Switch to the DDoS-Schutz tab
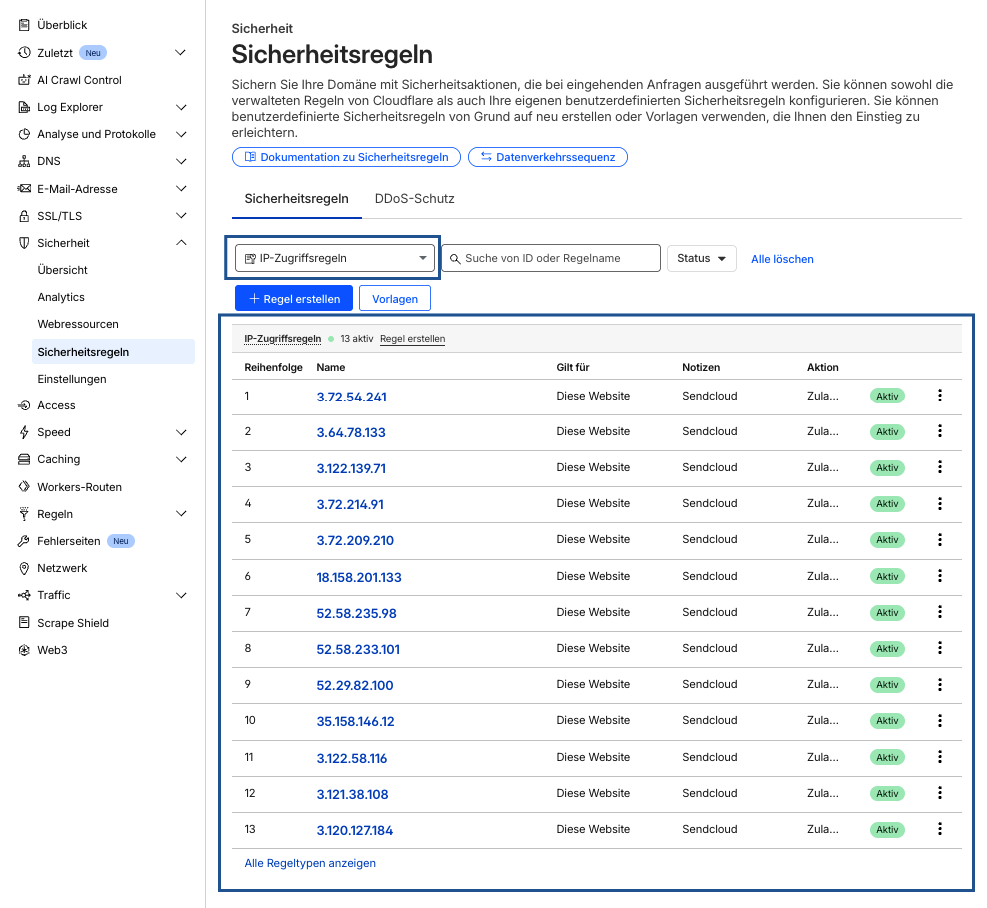This screenshot has width=987, height=908. [414, 199]
